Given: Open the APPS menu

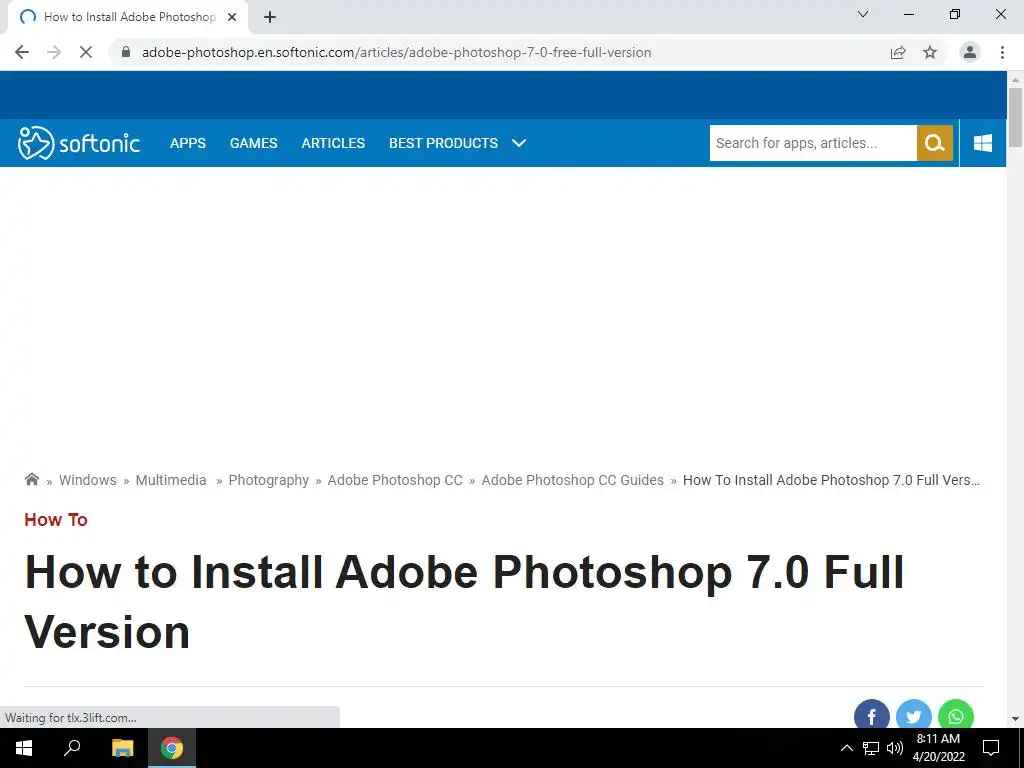Looking at the screenshot, I should pos(188,143).
